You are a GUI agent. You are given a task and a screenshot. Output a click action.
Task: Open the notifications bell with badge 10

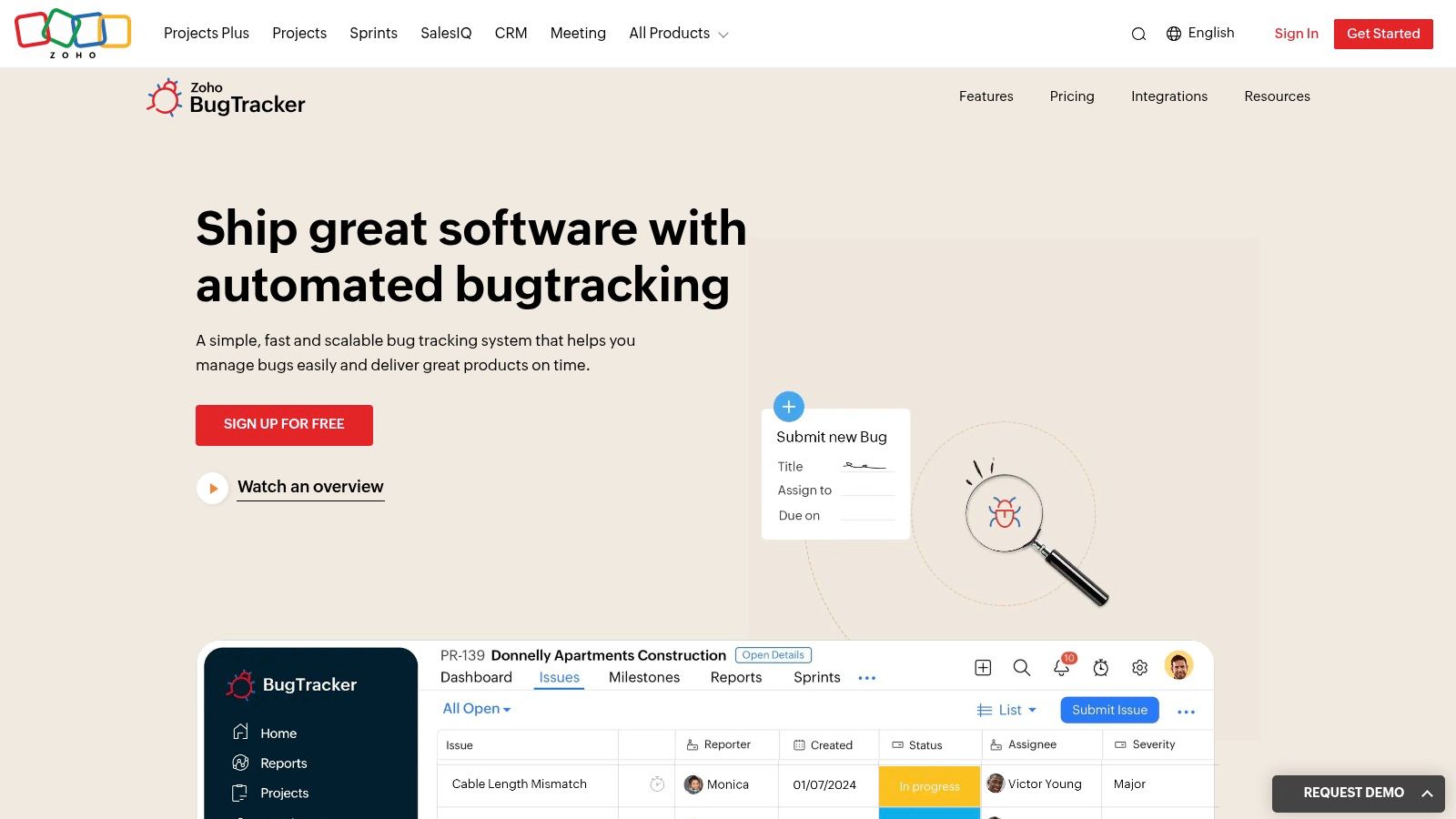pos(1062,666)
